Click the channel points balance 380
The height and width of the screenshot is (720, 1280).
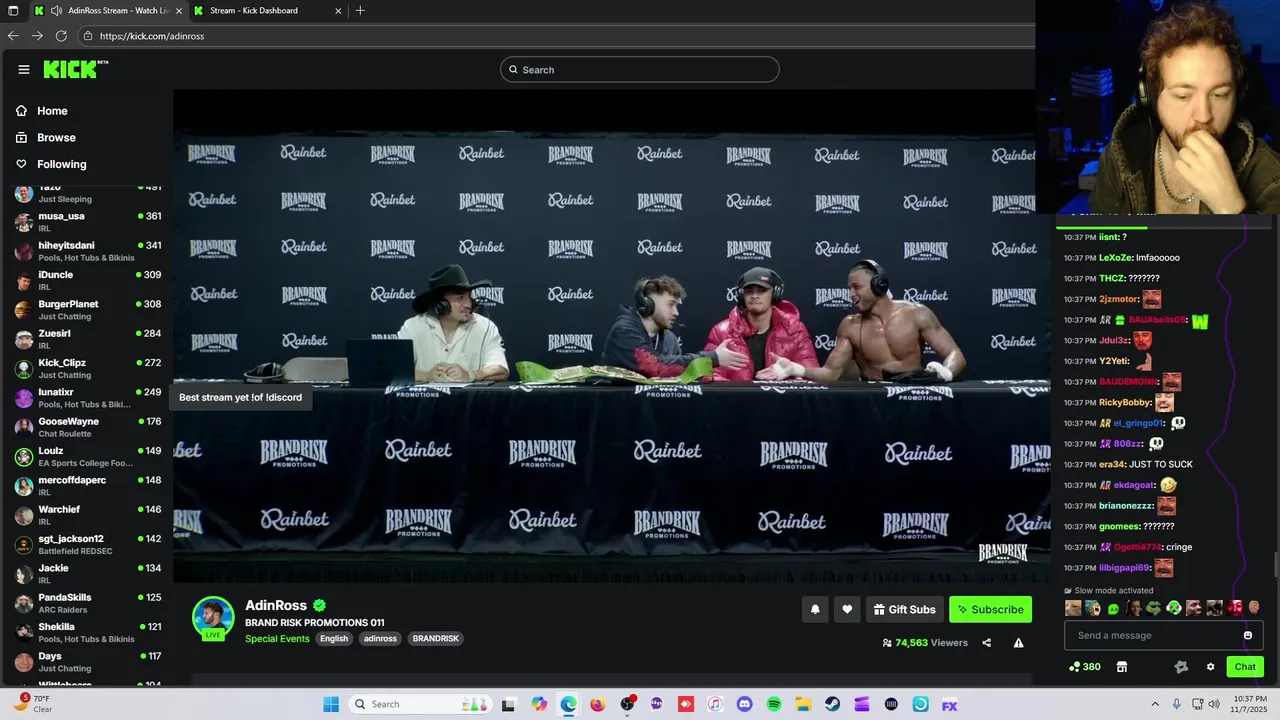click(1085, 667)
